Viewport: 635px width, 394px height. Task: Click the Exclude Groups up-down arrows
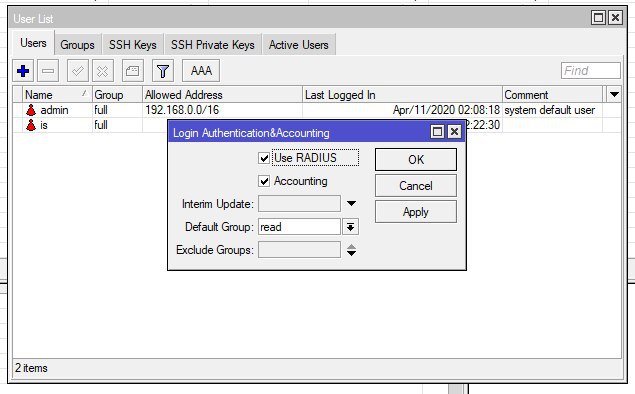click(351, 250)
